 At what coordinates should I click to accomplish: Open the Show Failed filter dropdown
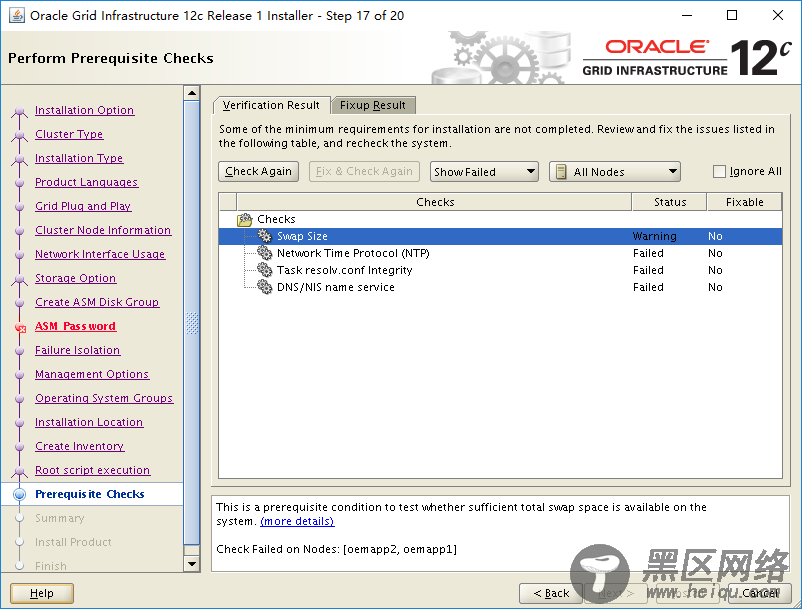(484, 172)
